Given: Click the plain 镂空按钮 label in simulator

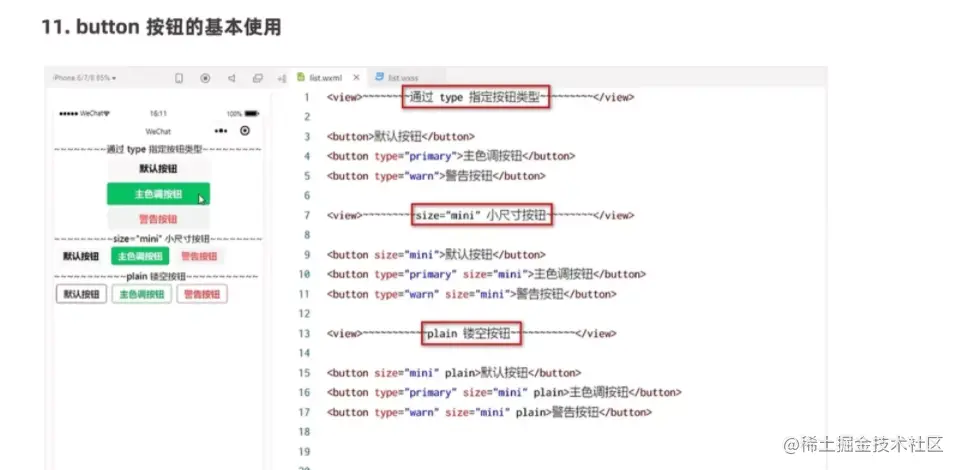Looking at the screenshot, I should pyautogui.click(x=156, y=277).
